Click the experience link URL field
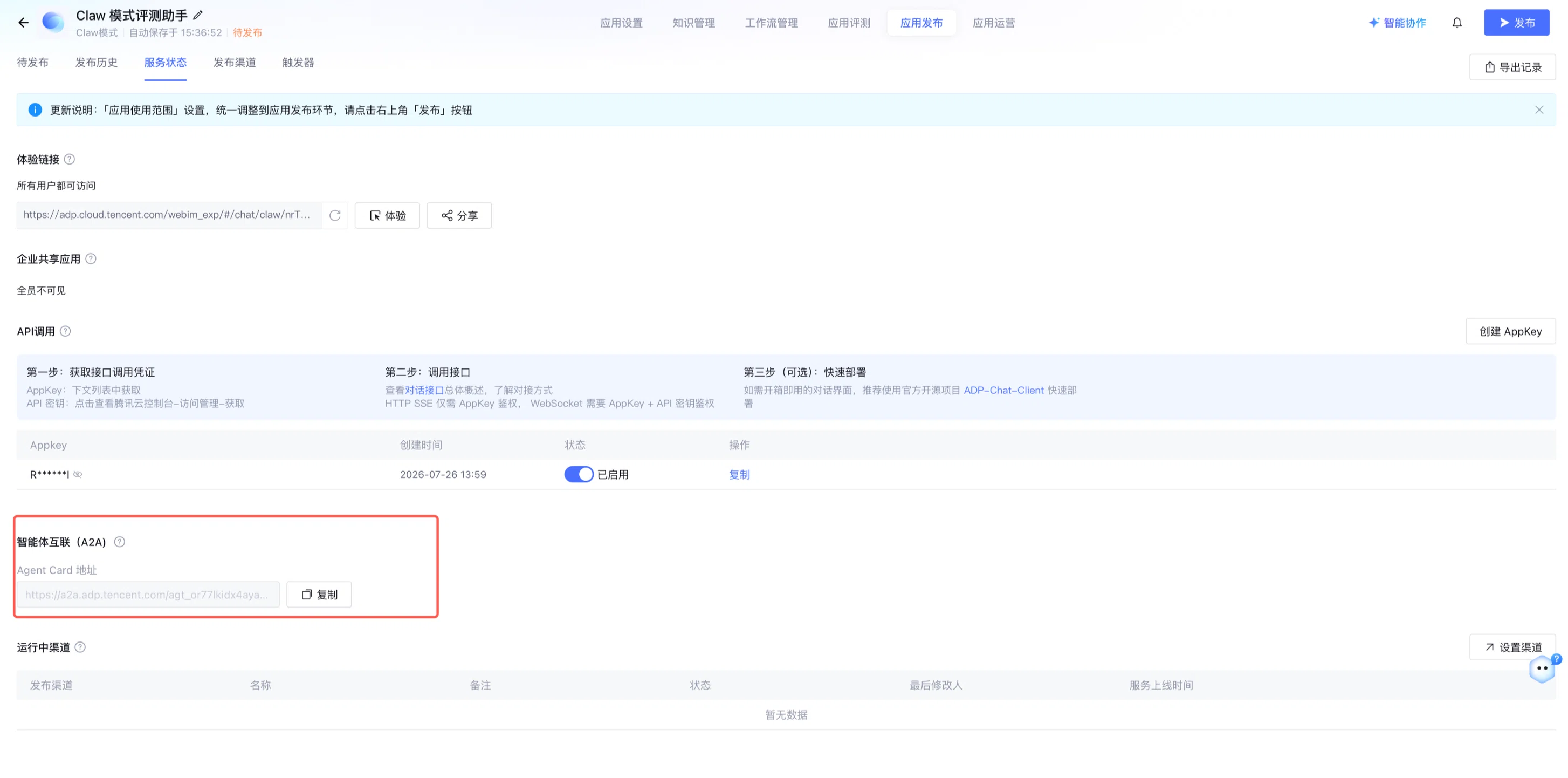 pyautogui.click(x=169, y=215)
